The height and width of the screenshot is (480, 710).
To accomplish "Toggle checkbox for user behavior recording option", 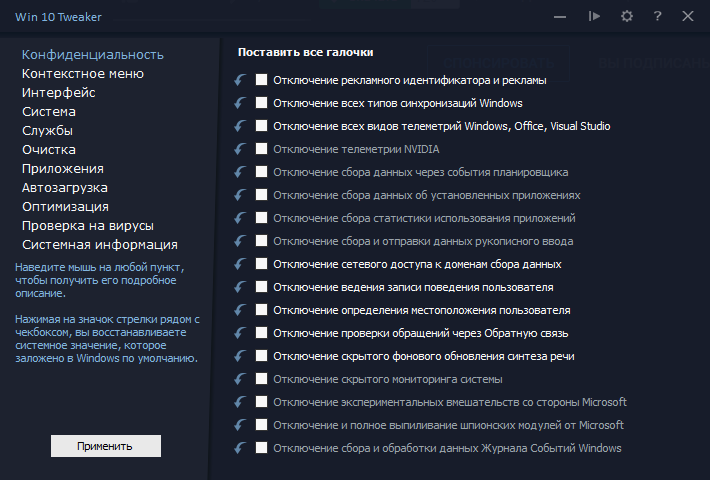I will [262, 287].
